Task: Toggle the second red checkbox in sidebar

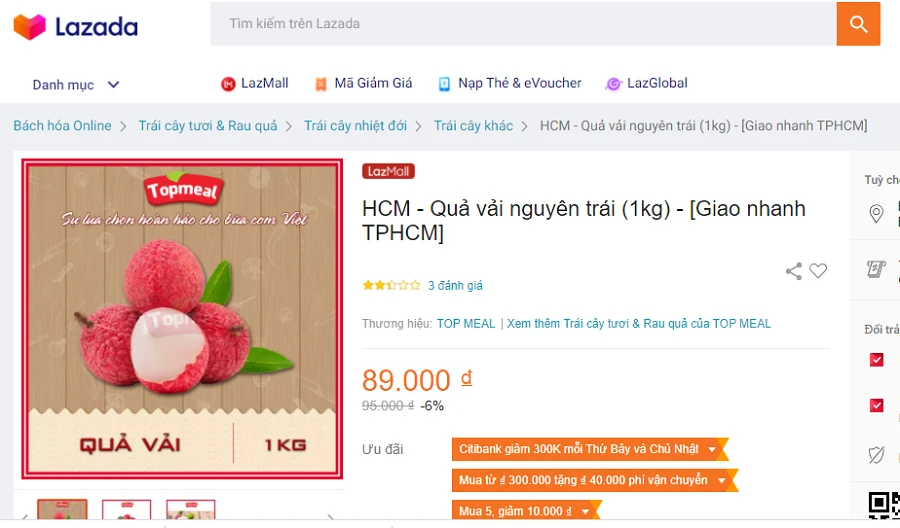Action: [876, 405]
